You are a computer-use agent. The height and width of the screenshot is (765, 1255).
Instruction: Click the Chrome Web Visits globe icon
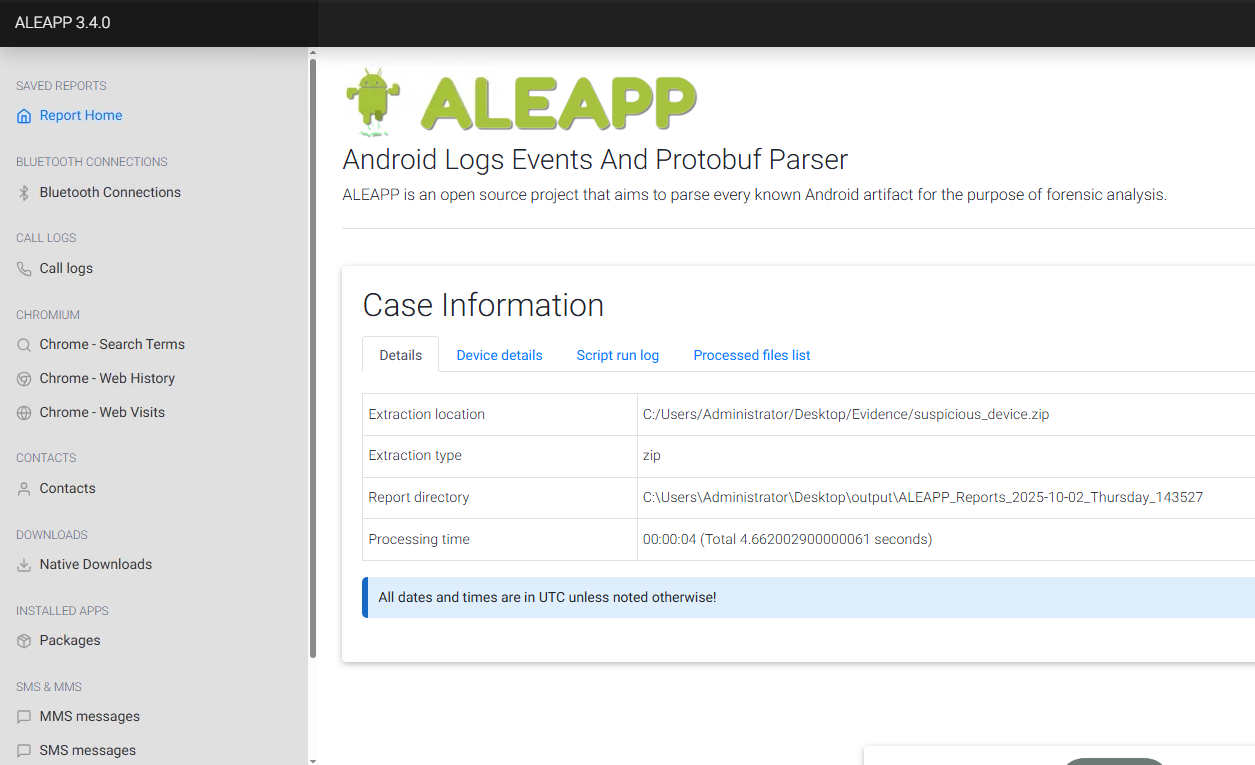[x=24, y=413]
